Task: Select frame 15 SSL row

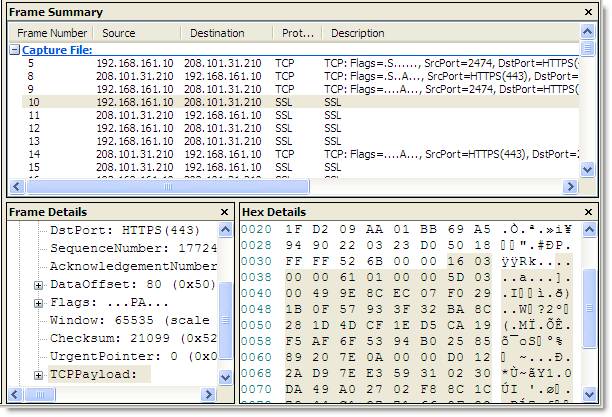Action: 301,167
